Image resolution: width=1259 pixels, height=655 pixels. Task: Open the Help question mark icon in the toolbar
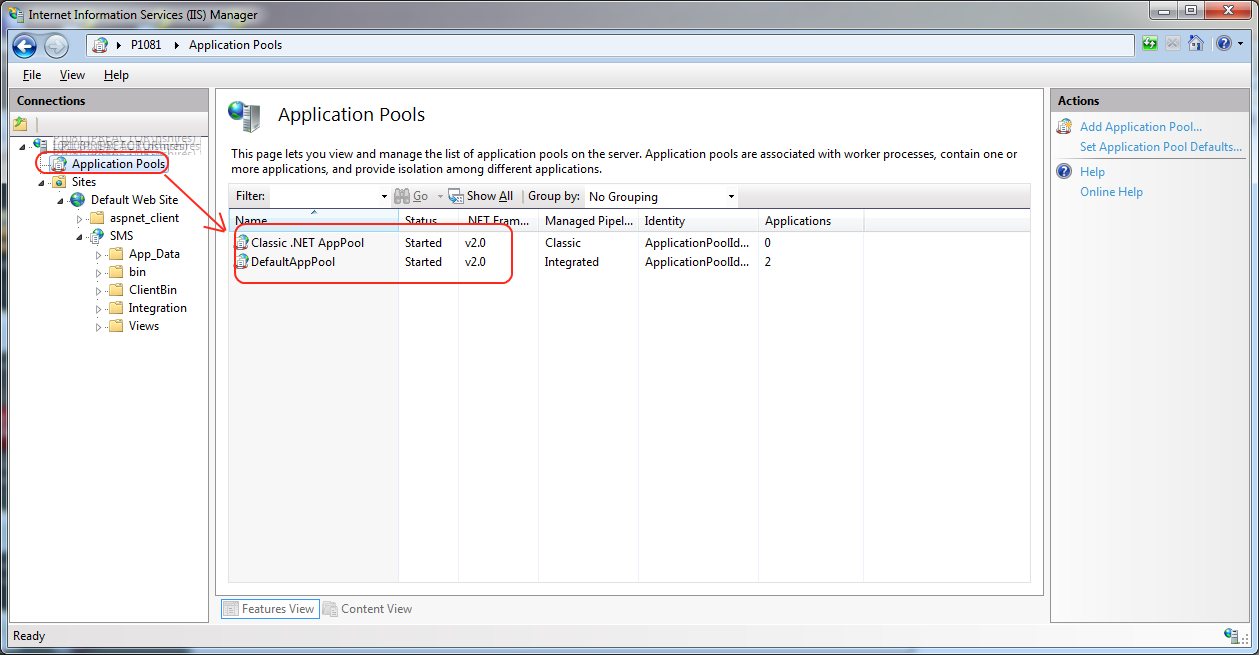(1222, 44)
